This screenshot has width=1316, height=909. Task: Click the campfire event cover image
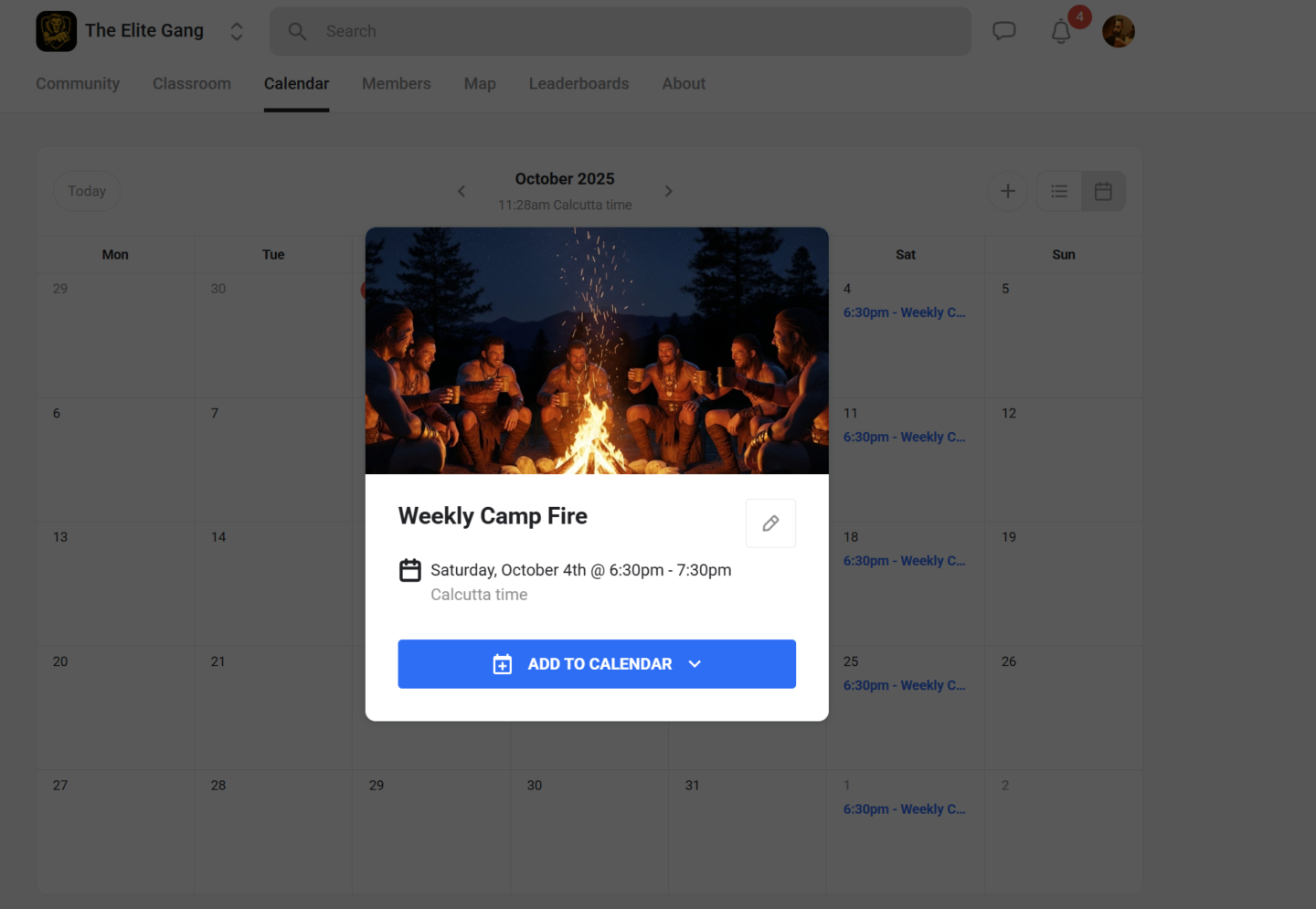pyautogui.click(x=597, y=351)
